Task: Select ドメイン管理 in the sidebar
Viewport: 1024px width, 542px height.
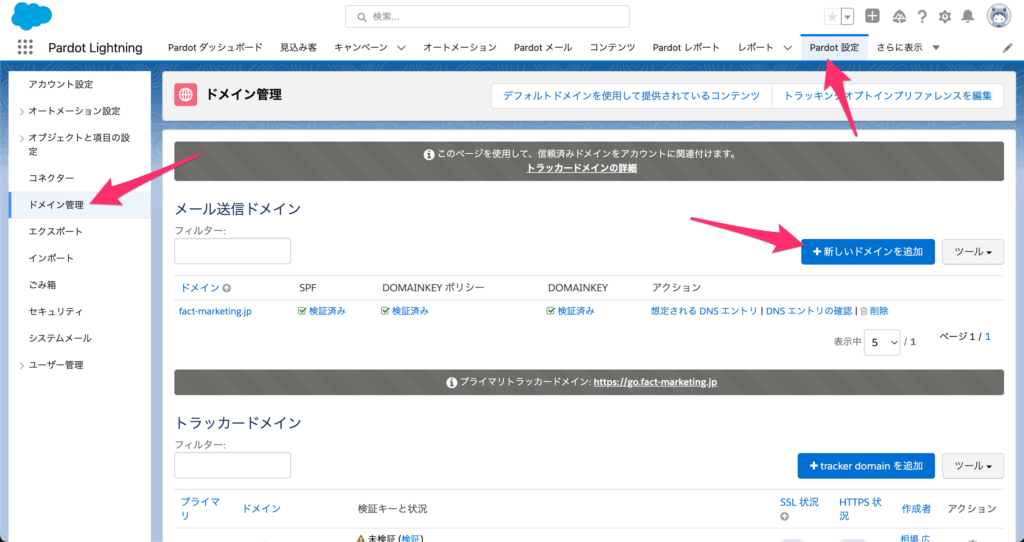Action: tap(56, 204)
